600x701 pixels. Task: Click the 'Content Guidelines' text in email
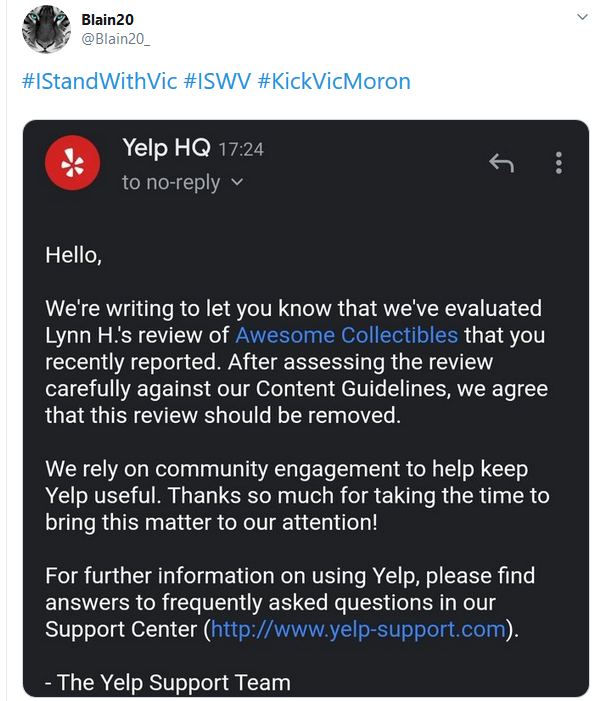(x=352, y=389)
